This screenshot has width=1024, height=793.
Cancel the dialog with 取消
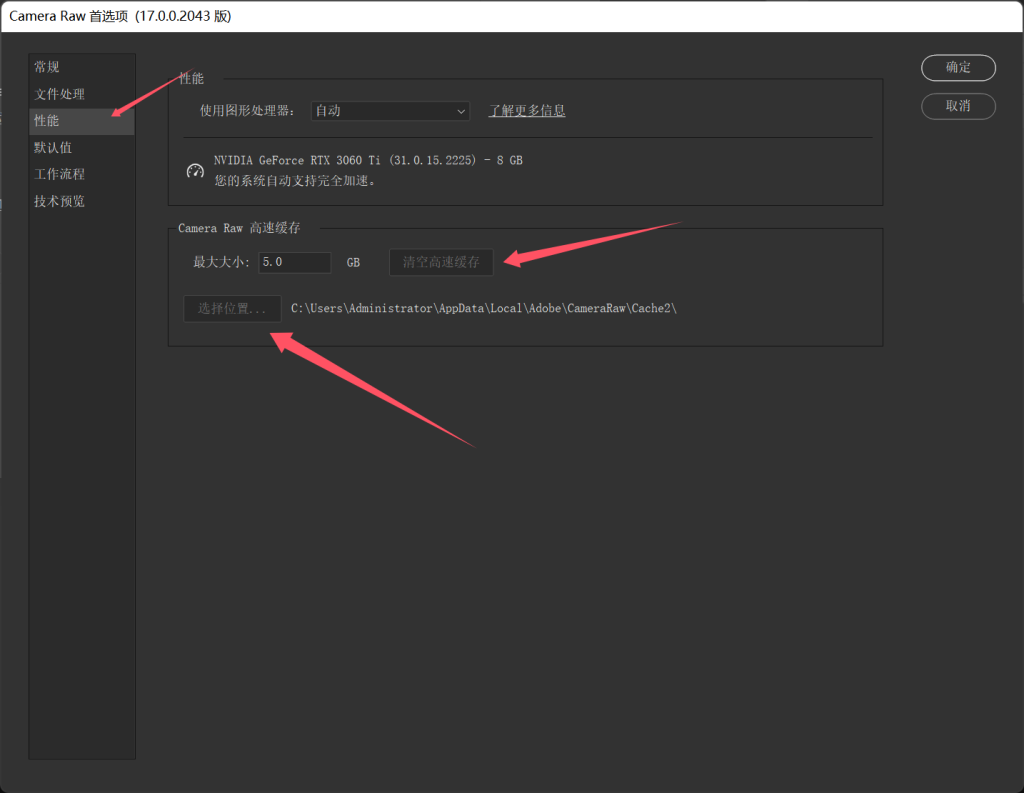pos(958,106)
